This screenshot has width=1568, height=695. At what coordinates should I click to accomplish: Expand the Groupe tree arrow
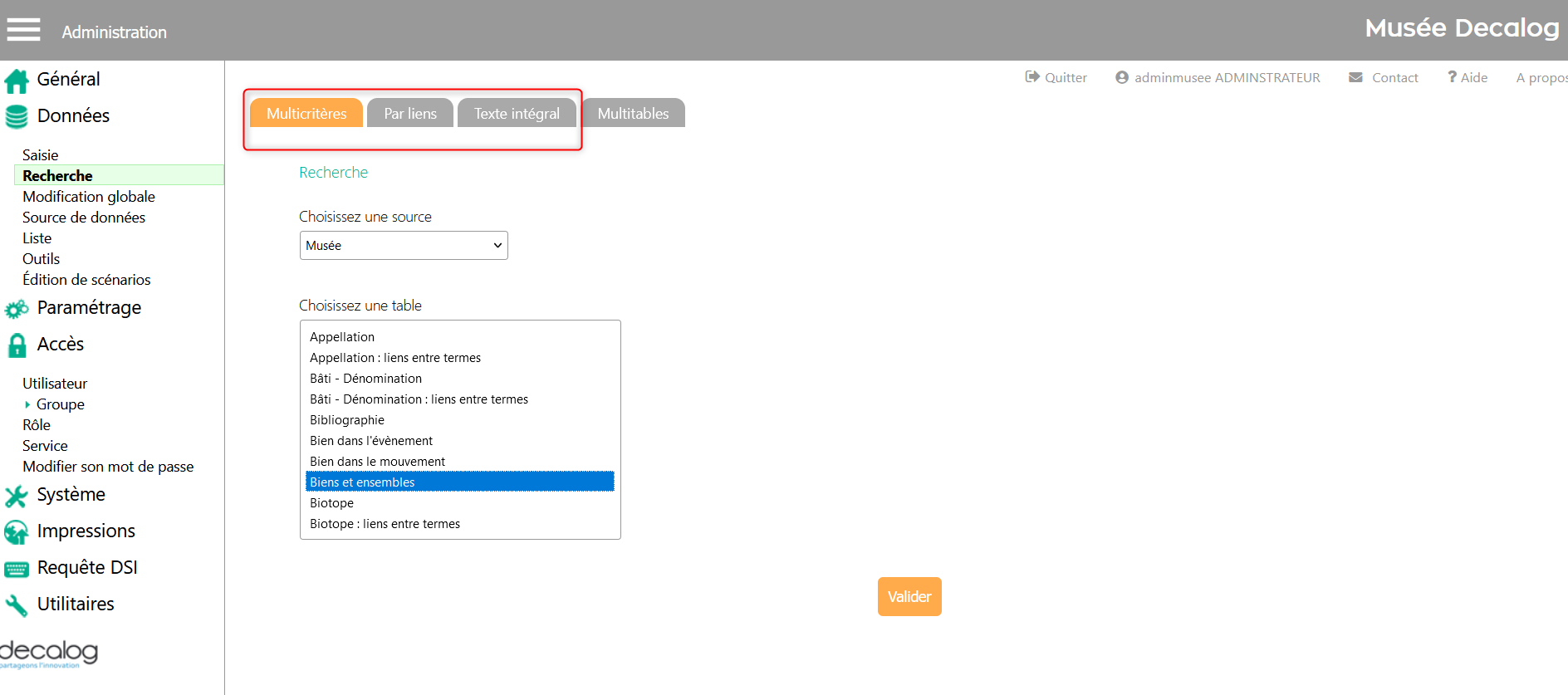pyautogui.click(x=27, y=404)
